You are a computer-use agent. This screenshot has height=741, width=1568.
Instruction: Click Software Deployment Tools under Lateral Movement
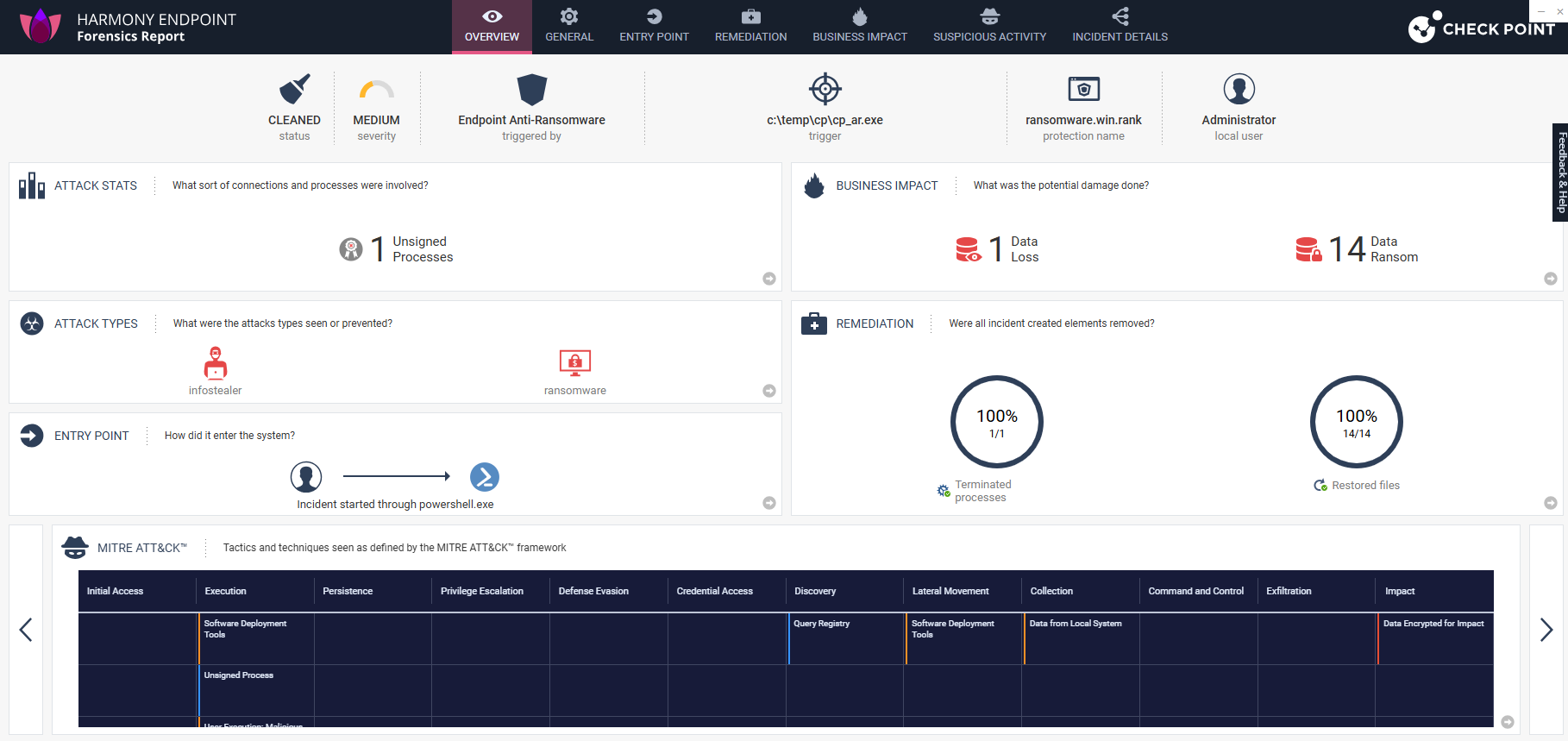pos(963,638)
